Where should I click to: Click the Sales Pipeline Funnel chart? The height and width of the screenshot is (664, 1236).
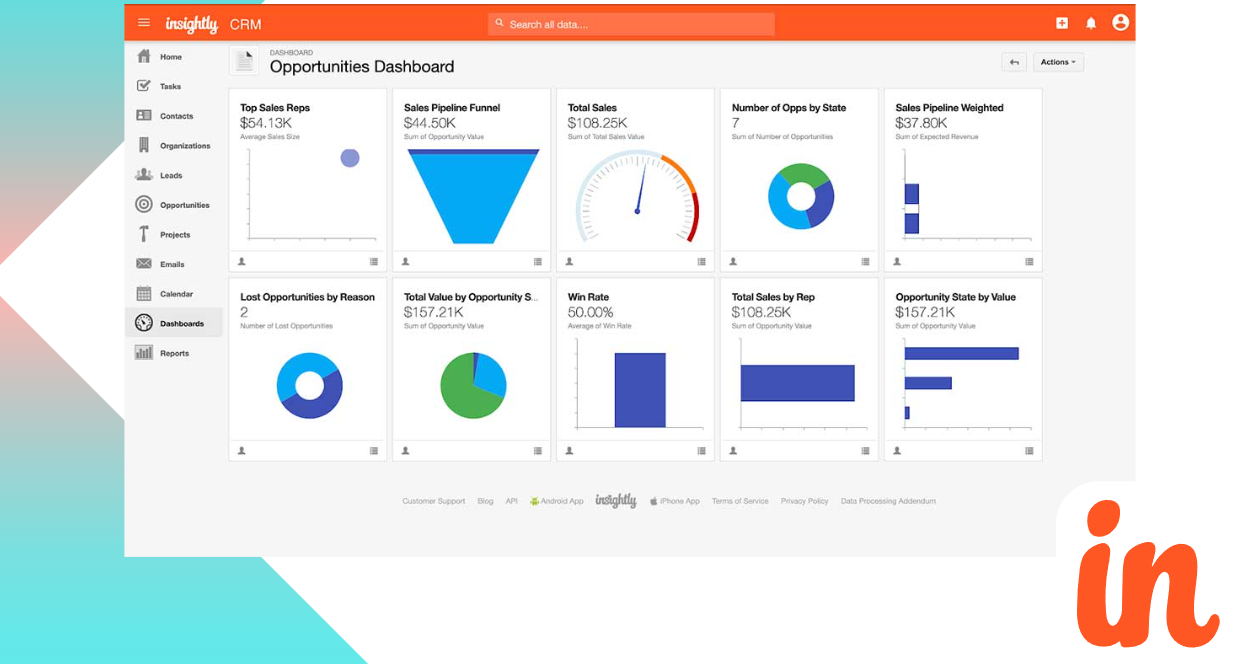tap(473, 196)
